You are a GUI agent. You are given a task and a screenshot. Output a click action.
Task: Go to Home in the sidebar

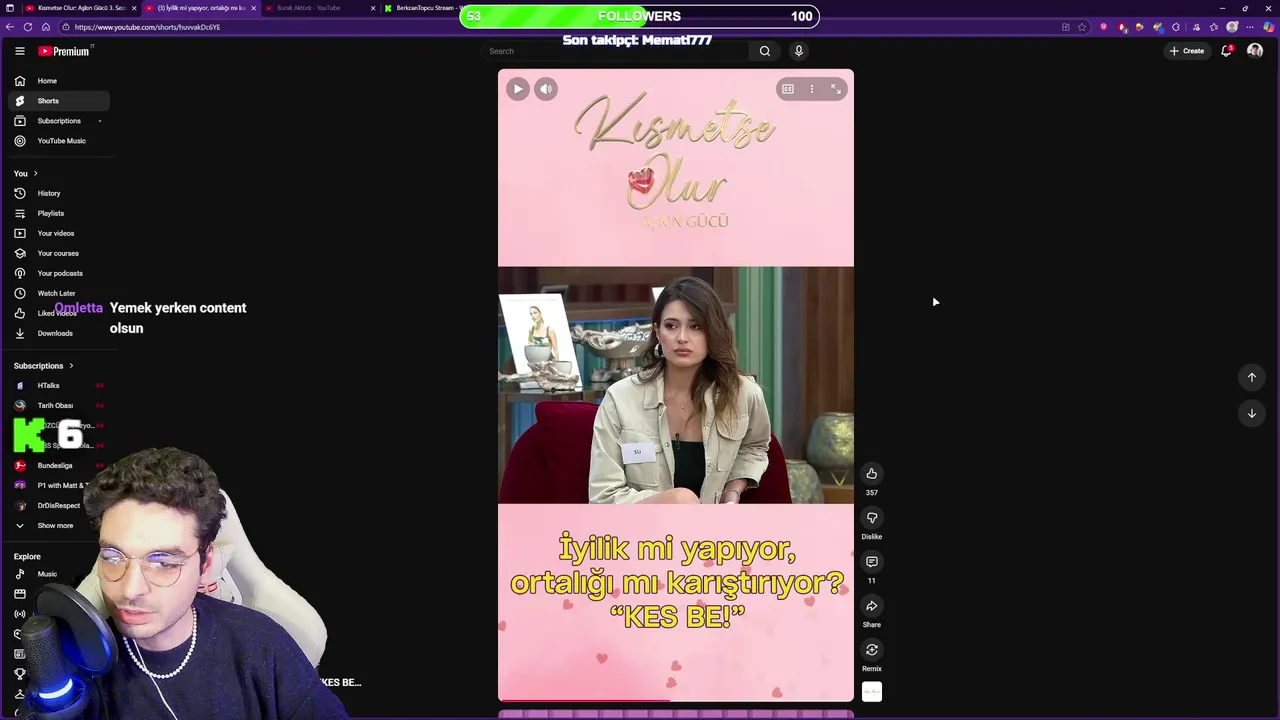tap(59, 81)
